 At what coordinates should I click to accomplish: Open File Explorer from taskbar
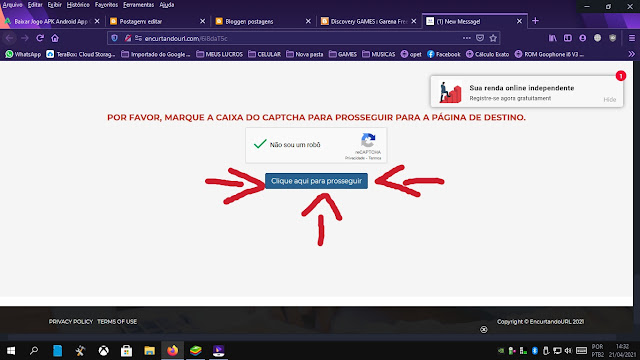click(149, 351)
